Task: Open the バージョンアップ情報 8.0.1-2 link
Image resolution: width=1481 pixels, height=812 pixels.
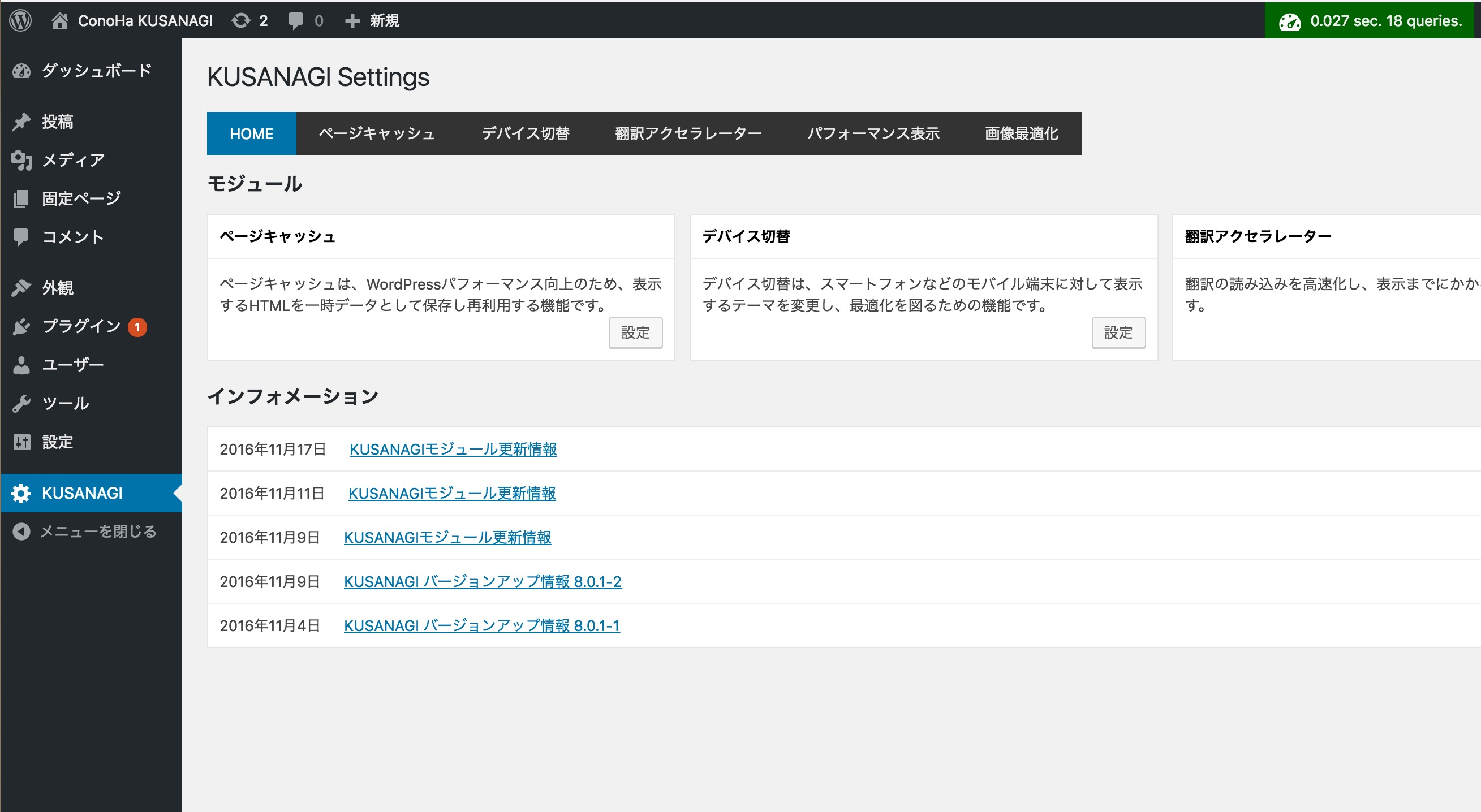Action: 483,581
